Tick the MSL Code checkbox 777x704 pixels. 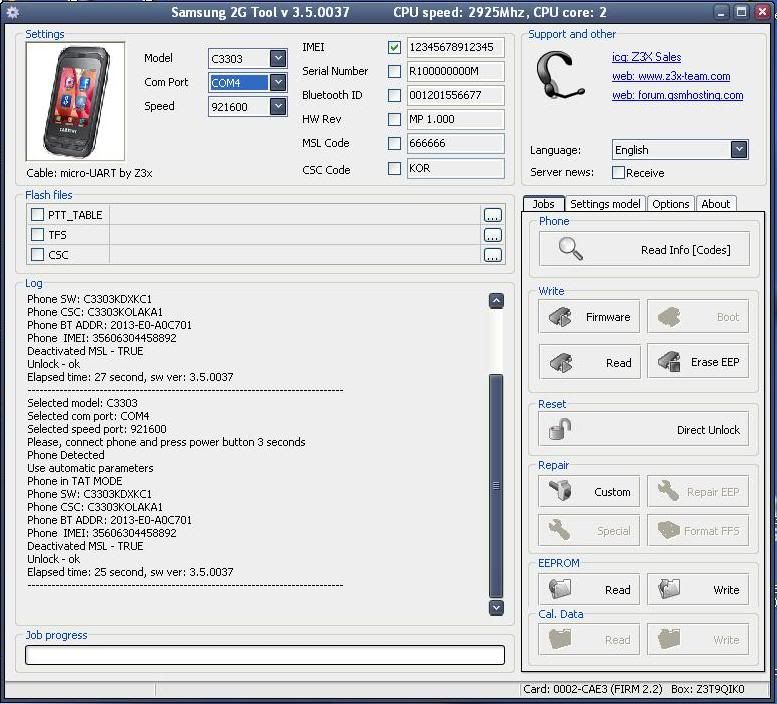coord(394,143)
